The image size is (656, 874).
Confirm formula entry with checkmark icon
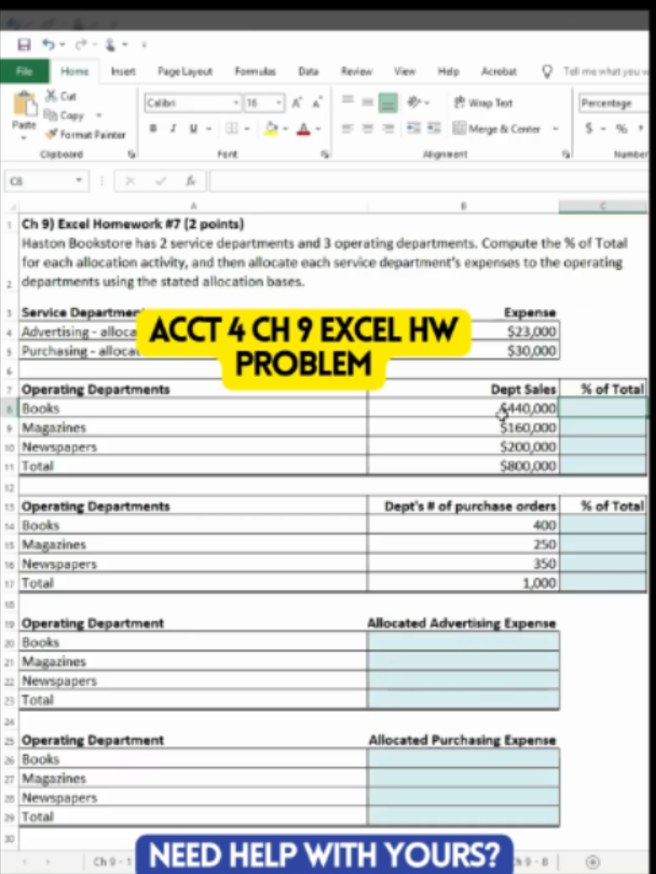161,181
